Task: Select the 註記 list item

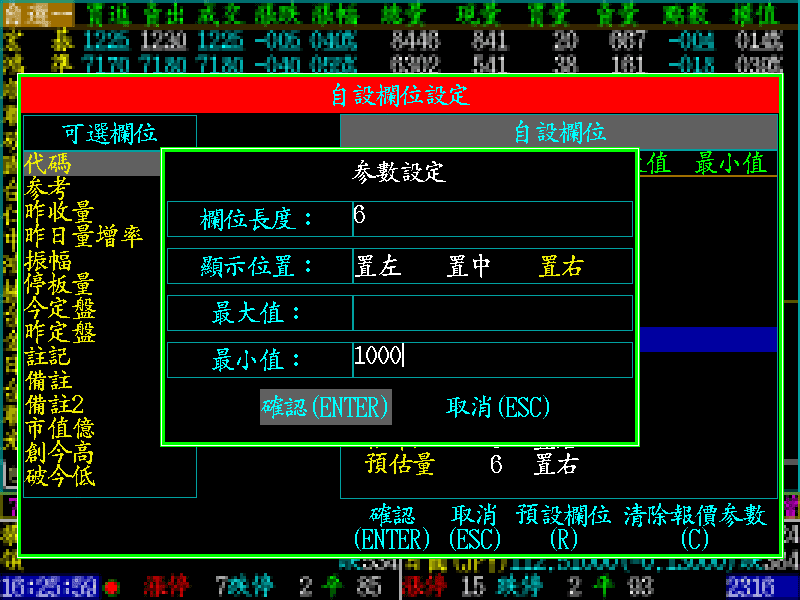Action: coord(48,357)
